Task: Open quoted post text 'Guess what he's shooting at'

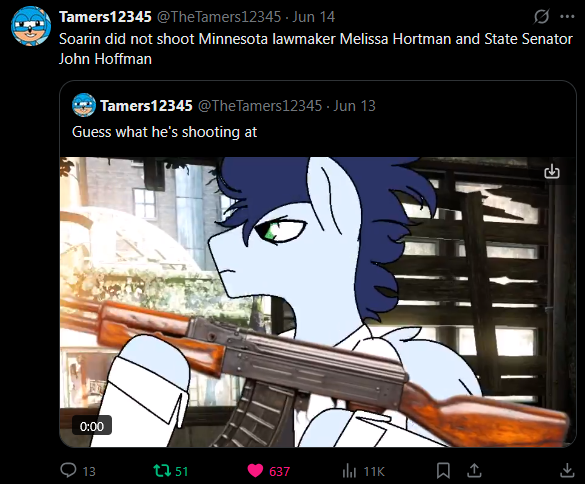Action: 165,132
